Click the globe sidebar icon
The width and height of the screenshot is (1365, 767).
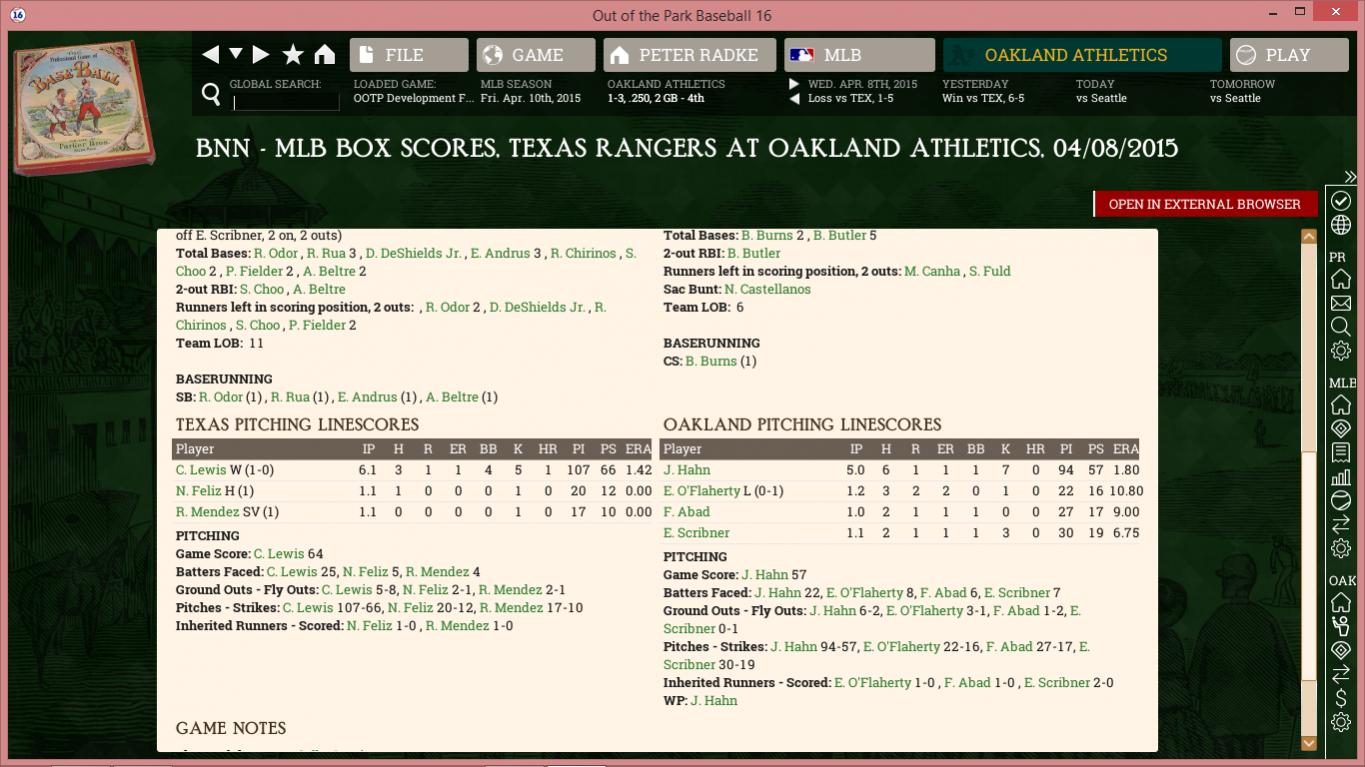pyautogui.click(x=1341, y=225)
